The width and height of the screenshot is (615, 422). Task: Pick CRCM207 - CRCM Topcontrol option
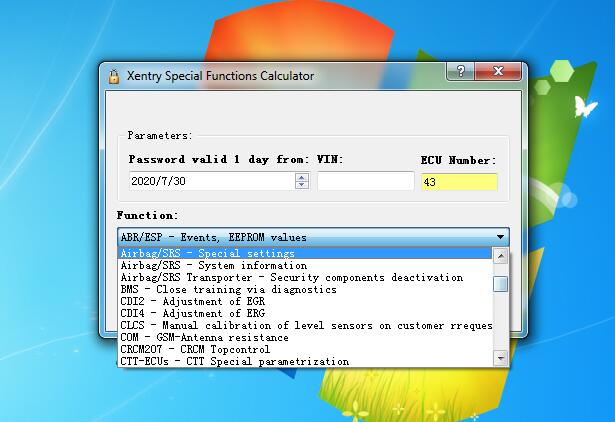305,349
